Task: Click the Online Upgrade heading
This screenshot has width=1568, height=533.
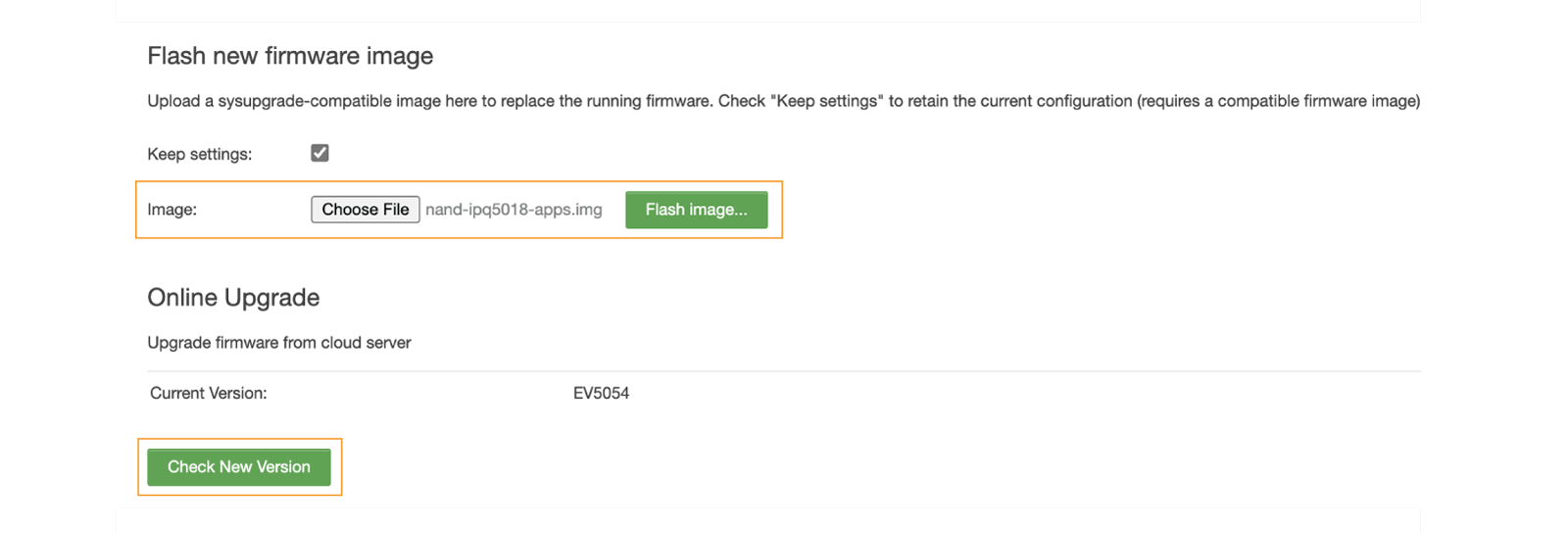Action: (x=233, y=298)
